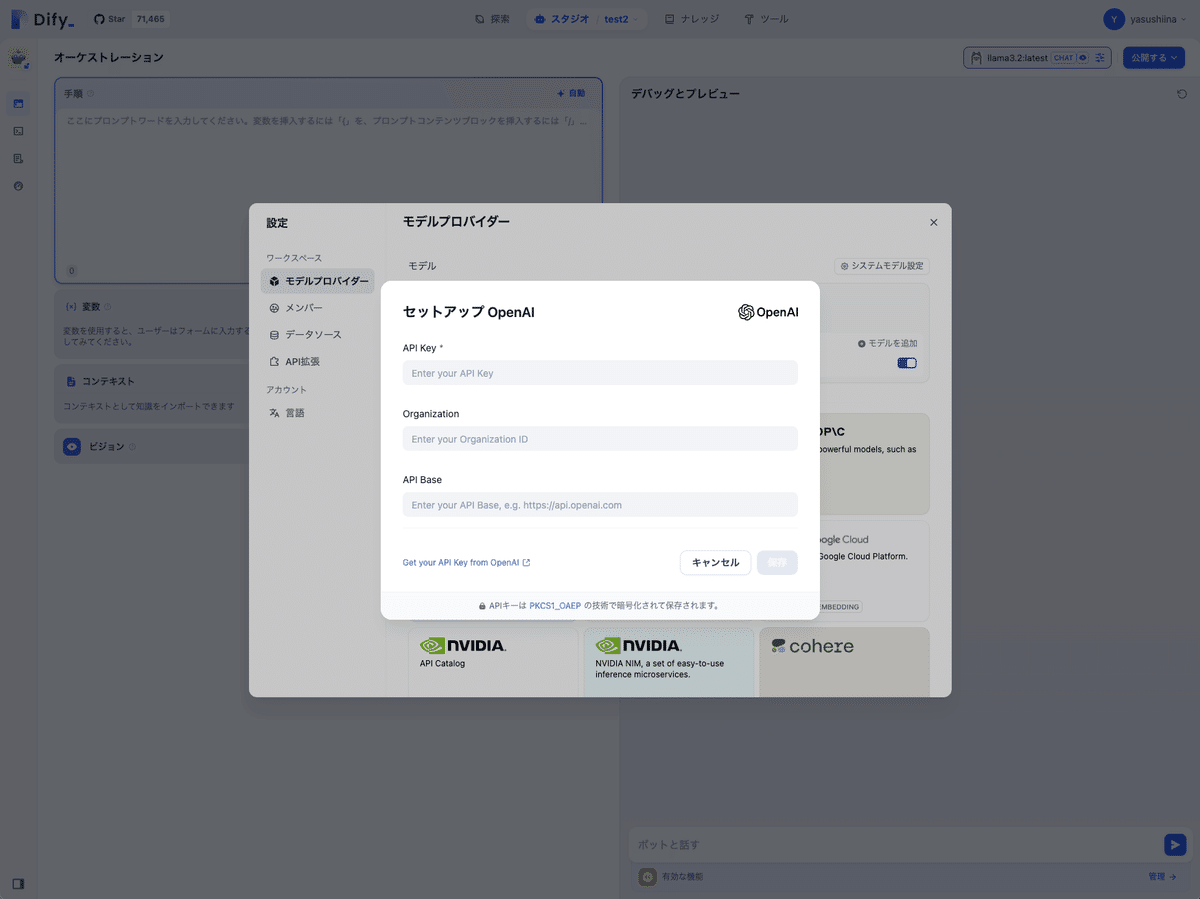Select the API access terminal icon in sidebar
Screen dimensions: 1200x899
[19, 131]
